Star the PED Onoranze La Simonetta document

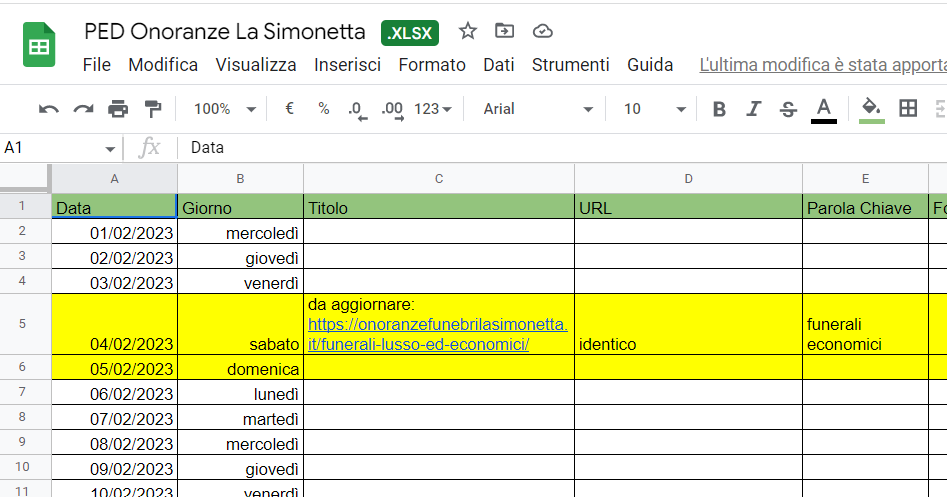tap(467, 31)
